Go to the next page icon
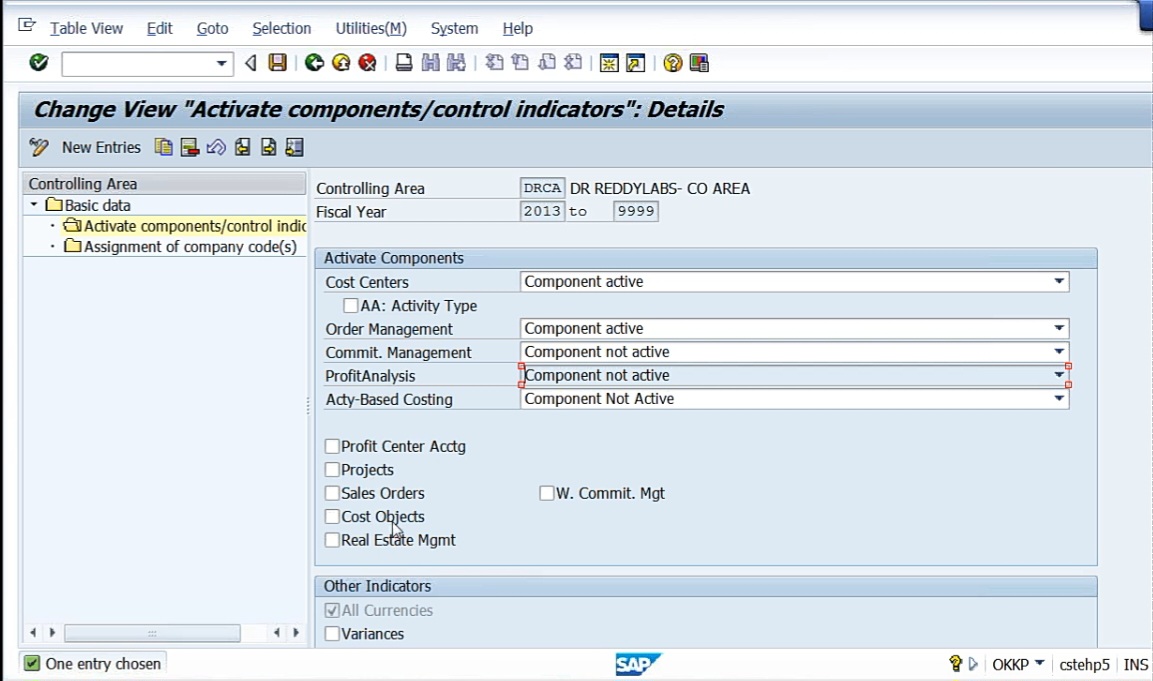 point(546,63)
